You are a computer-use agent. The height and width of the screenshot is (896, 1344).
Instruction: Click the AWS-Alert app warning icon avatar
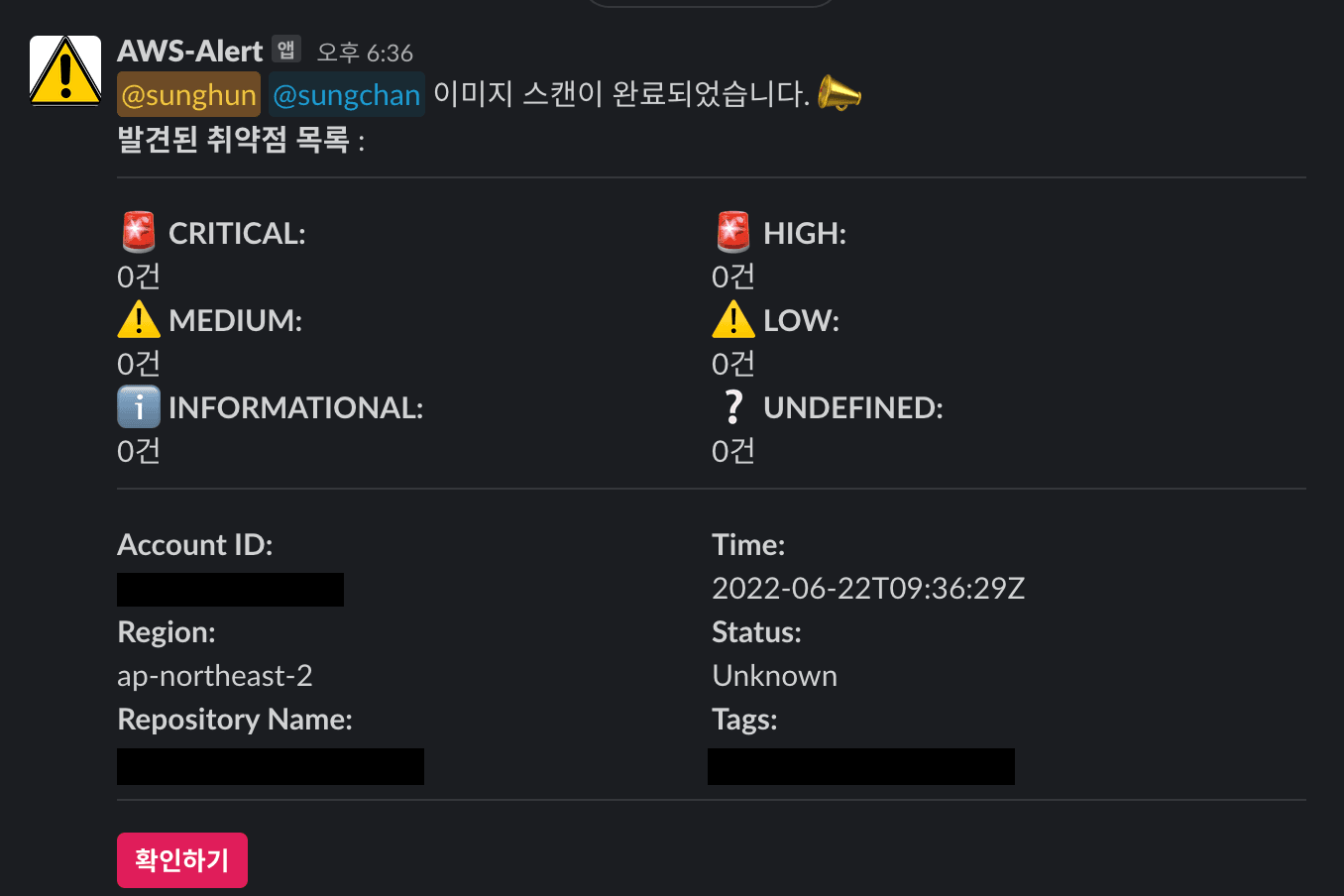pyautogui.click(x=63, y=71)
